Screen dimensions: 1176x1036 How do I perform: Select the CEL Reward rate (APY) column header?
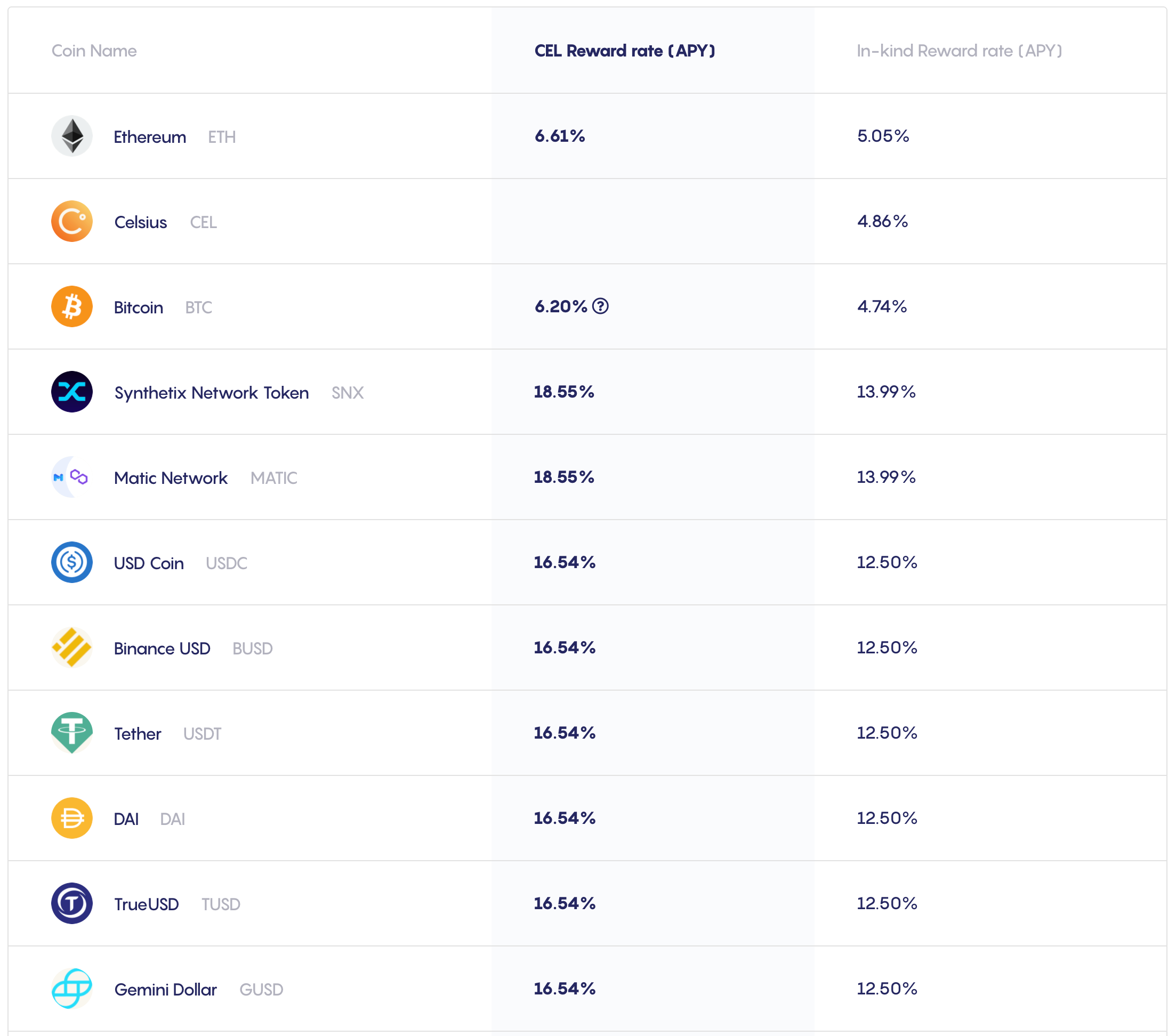pos(624,51)
